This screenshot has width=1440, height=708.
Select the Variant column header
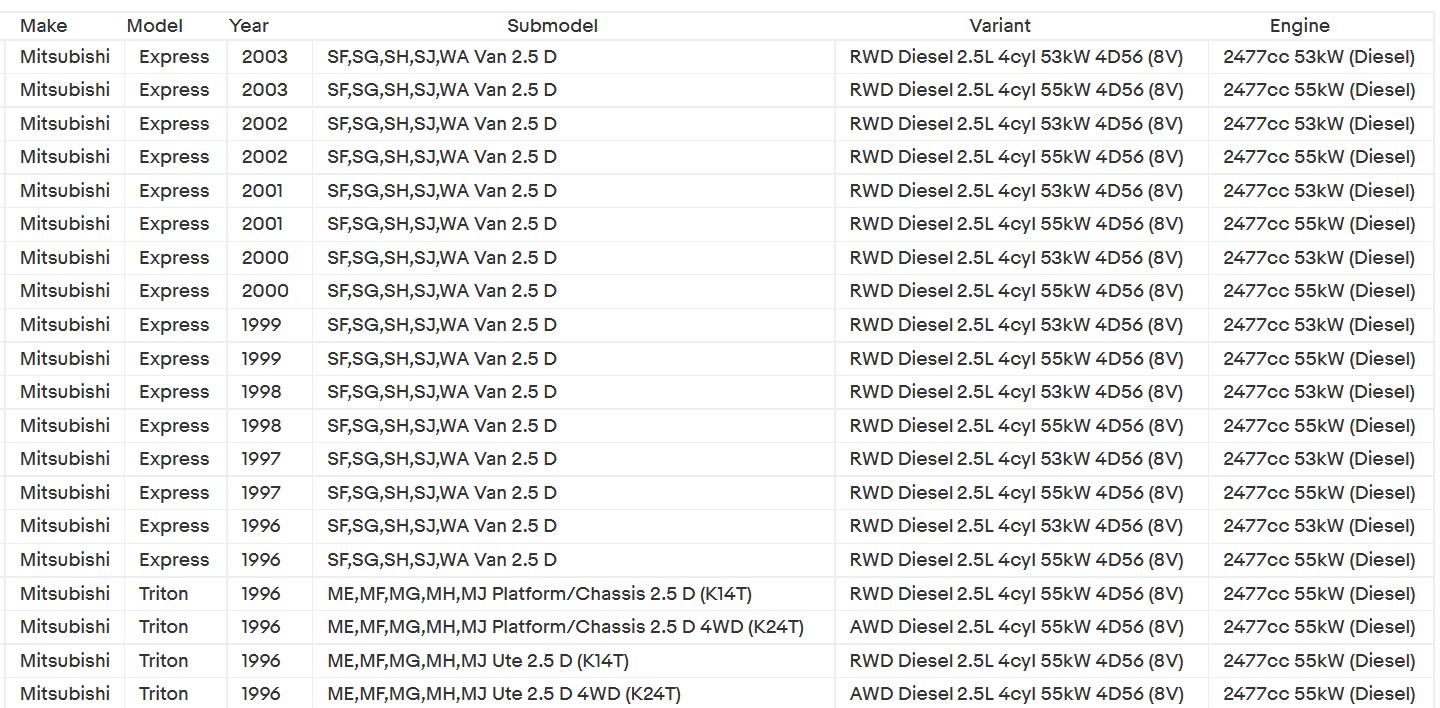click(1000, 26)
